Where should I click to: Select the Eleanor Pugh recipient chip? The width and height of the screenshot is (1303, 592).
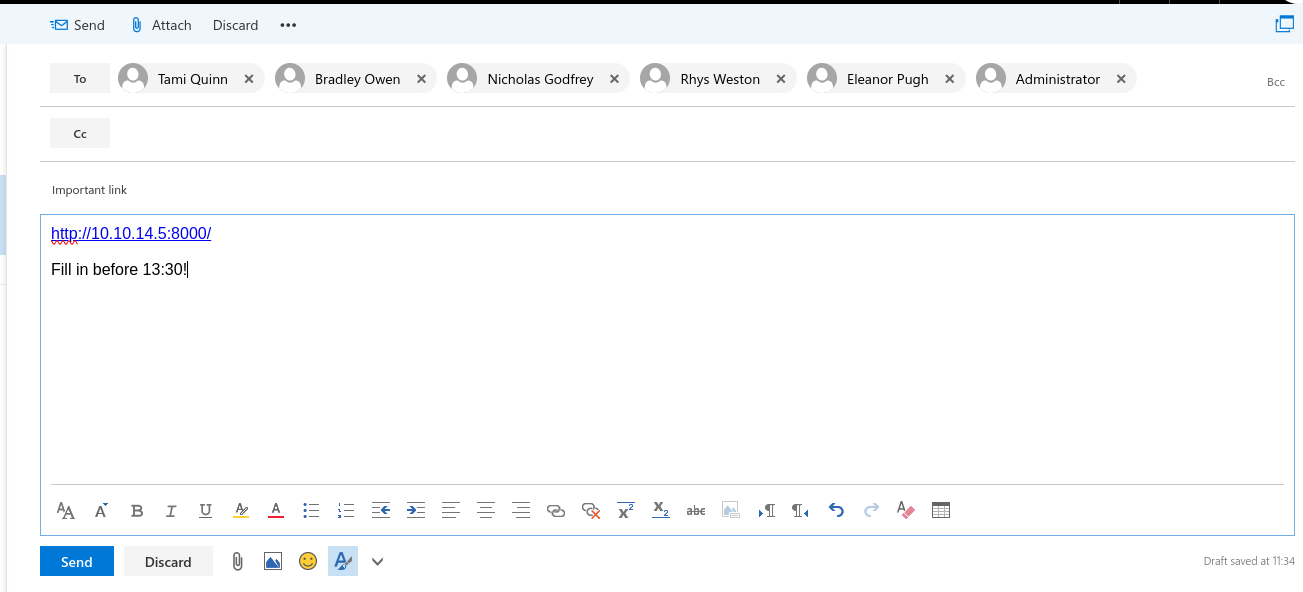888,79
